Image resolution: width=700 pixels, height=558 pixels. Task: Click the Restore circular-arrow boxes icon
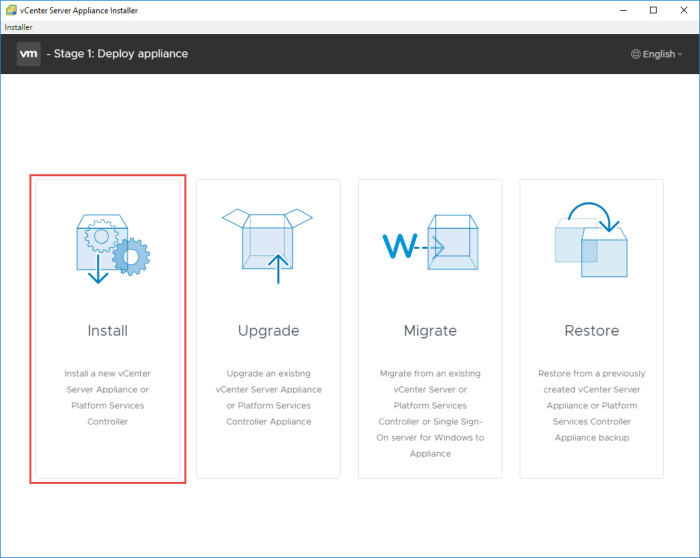[591, 240]
